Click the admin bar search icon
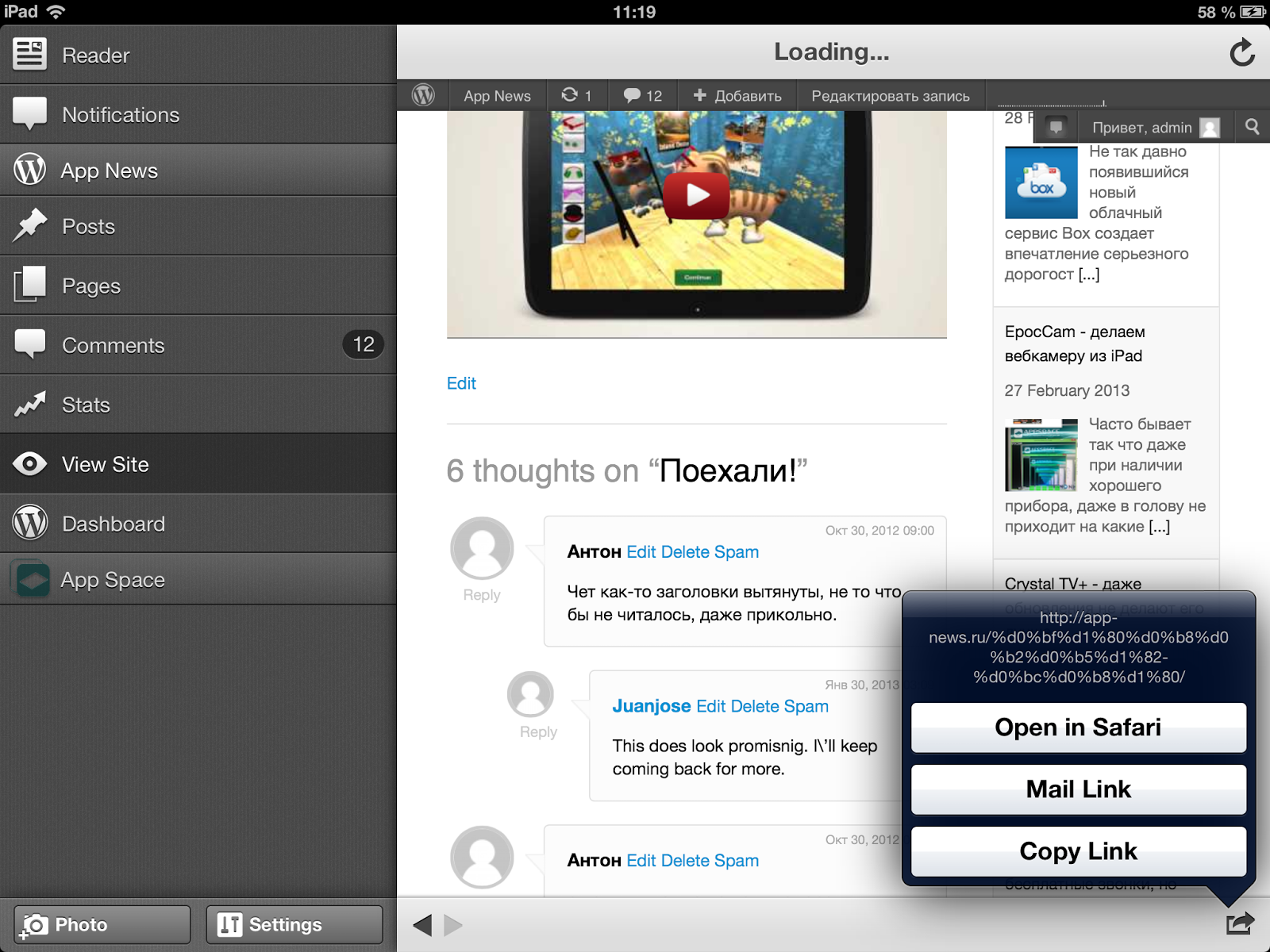1270x952 pixels. click(1253, 127)
